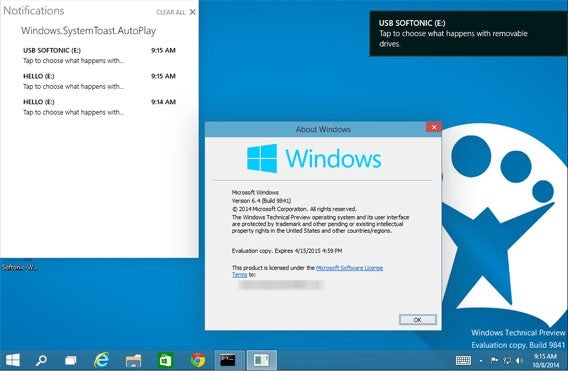The width and height of the screenshot is (568, 371).
Task: Launch Internet Explorer from the taskbar
Action: click(102, 360)
